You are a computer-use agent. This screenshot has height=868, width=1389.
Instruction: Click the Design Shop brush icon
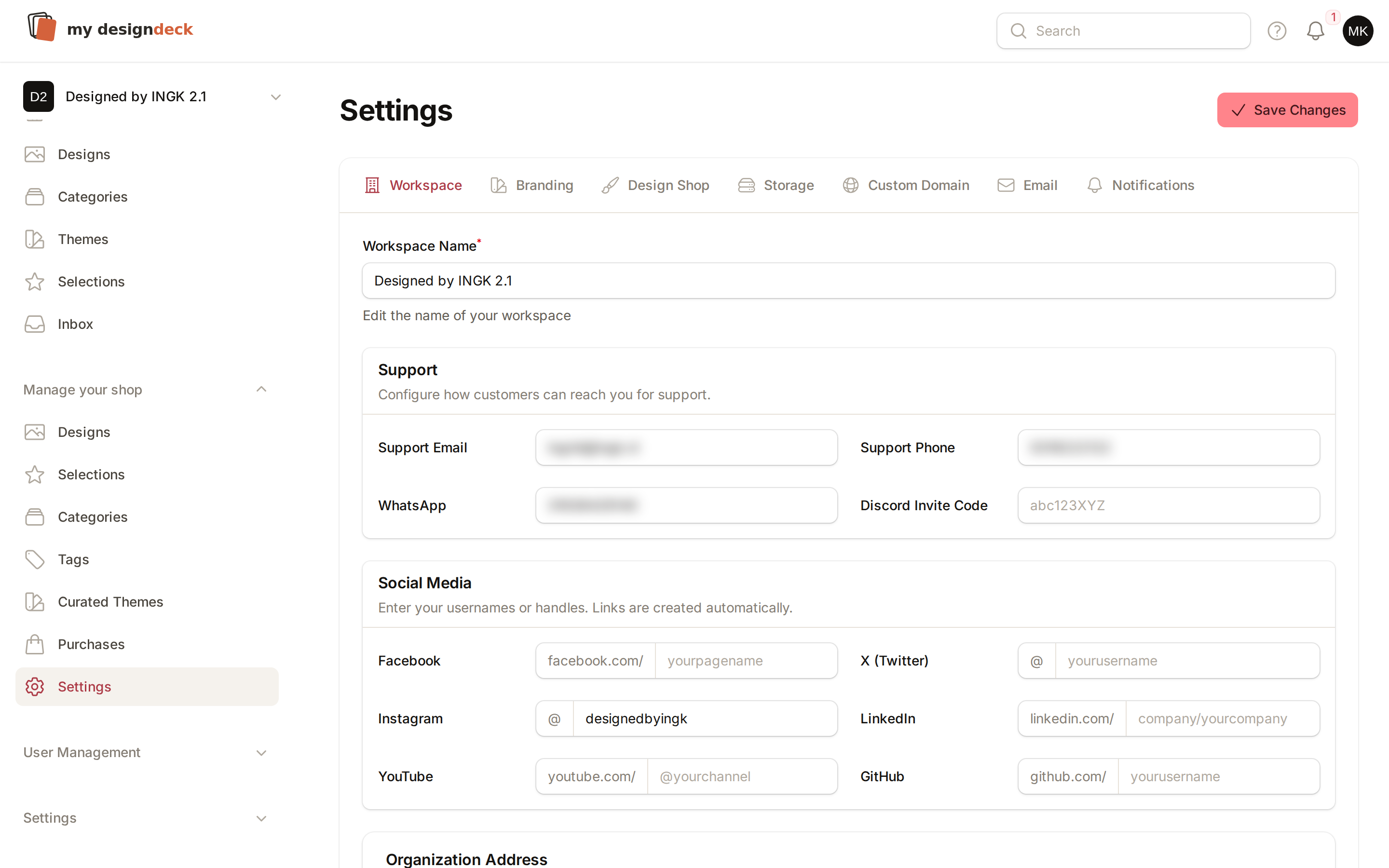[610, 186]
